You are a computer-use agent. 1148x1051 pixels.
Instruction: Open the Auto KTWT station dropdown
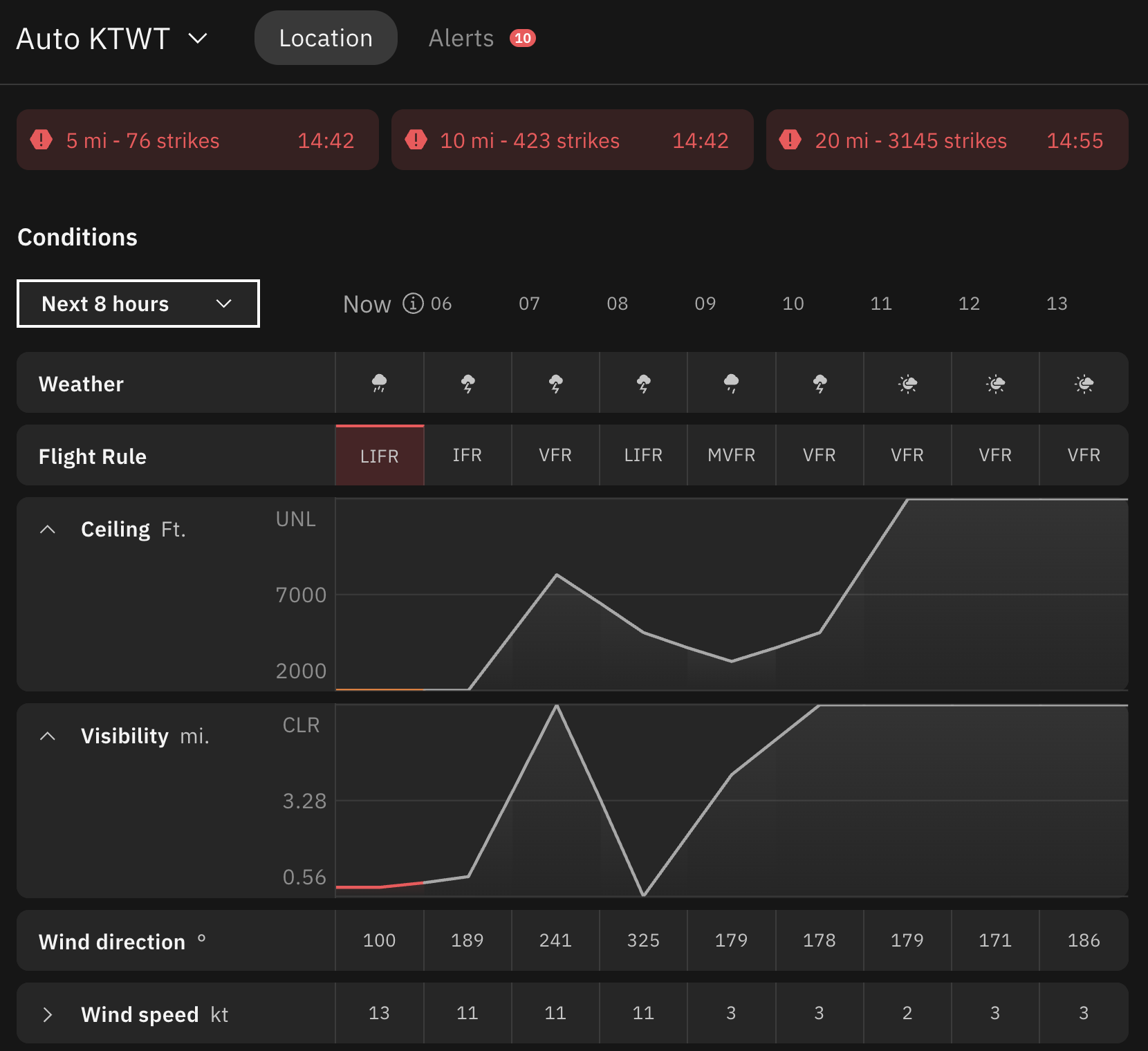click(111, 39)
